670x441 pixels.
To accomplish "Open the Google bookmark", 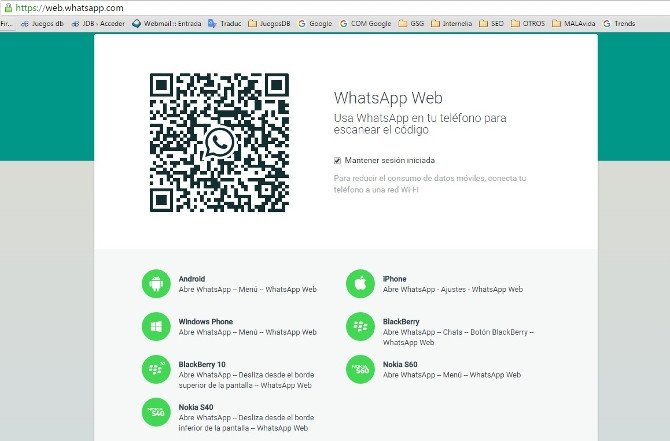I will tap(315, 24).
